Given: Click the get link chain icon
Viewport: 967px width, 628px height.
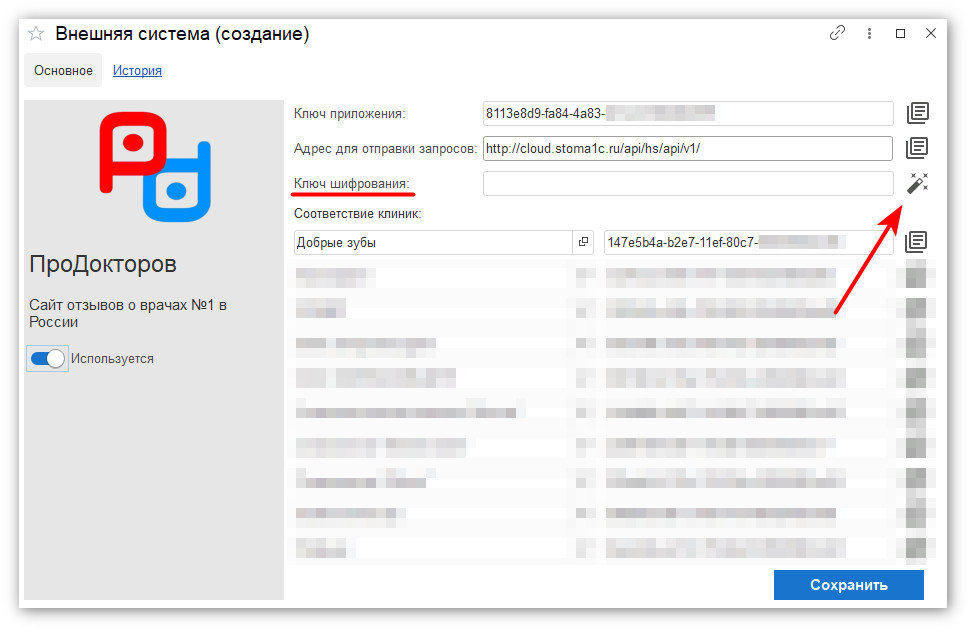Looking at the screenshot, I should click(x=837, y=33).
